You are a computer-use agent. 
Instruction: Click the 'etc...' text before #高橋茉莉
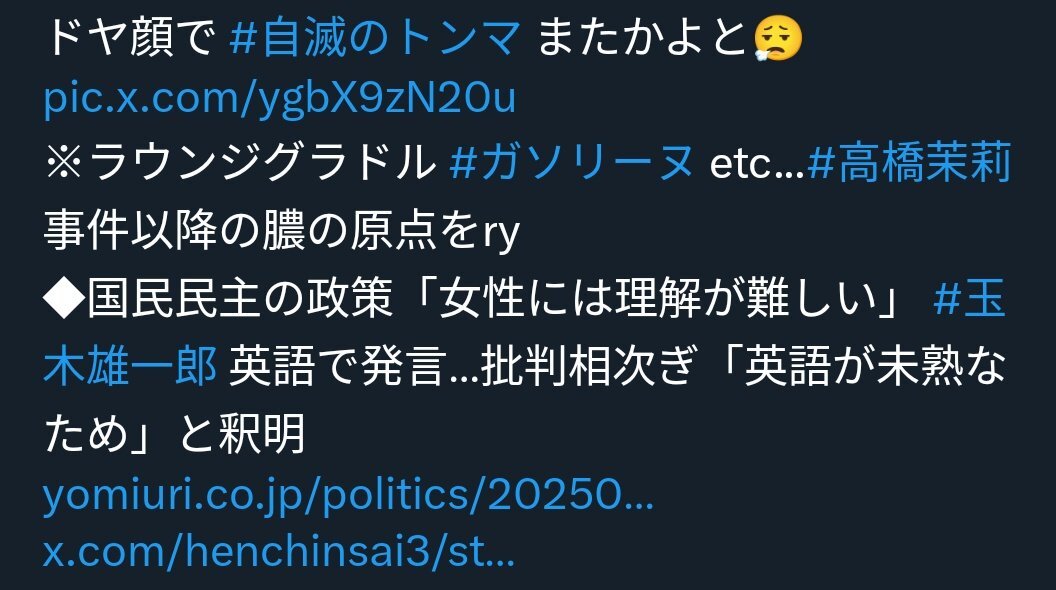pos(757,164)
